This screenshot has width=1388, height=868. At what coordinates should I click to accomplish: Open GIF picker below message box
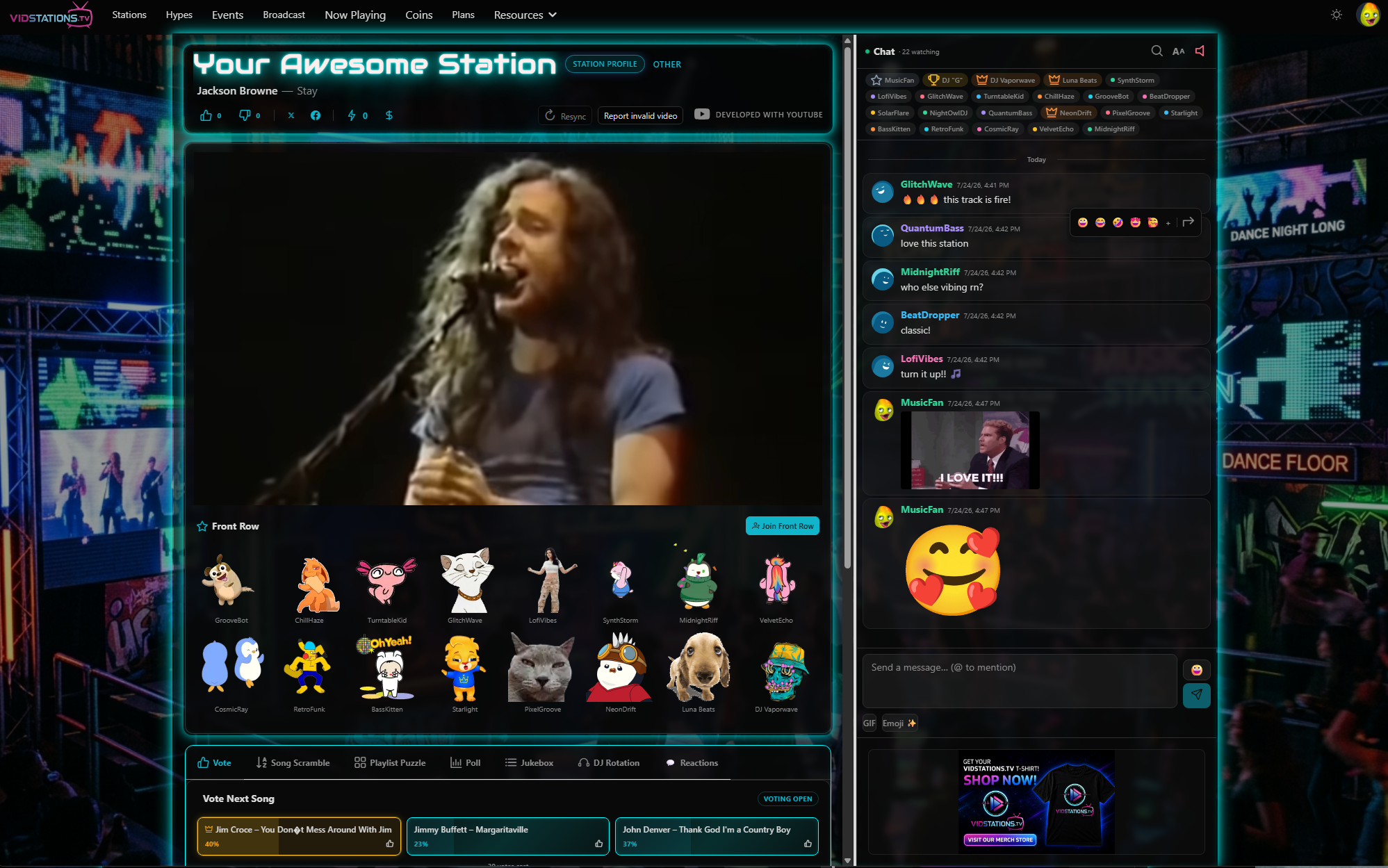[x=869, y=723]
